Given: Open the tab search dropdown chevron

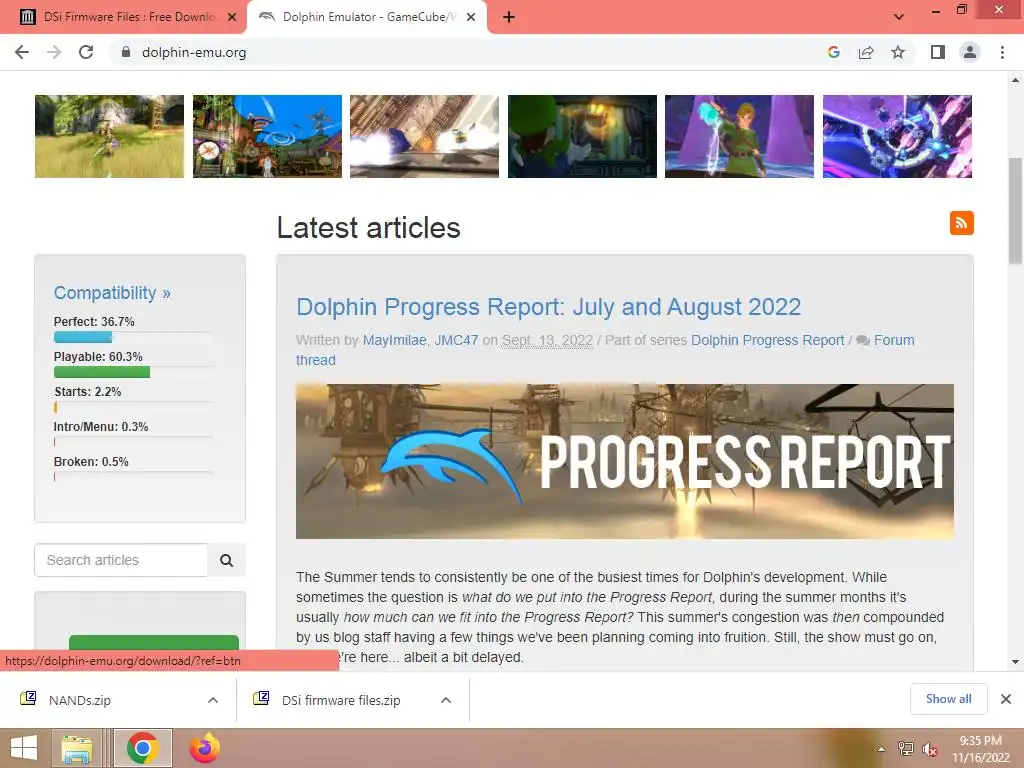Looking at the screenshot, I should tap(899, 17).
